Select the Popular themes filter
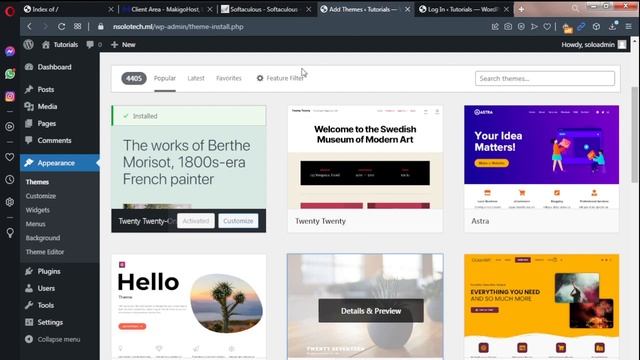The width and height of the screenshot is (640, 360). pos(165,78)
